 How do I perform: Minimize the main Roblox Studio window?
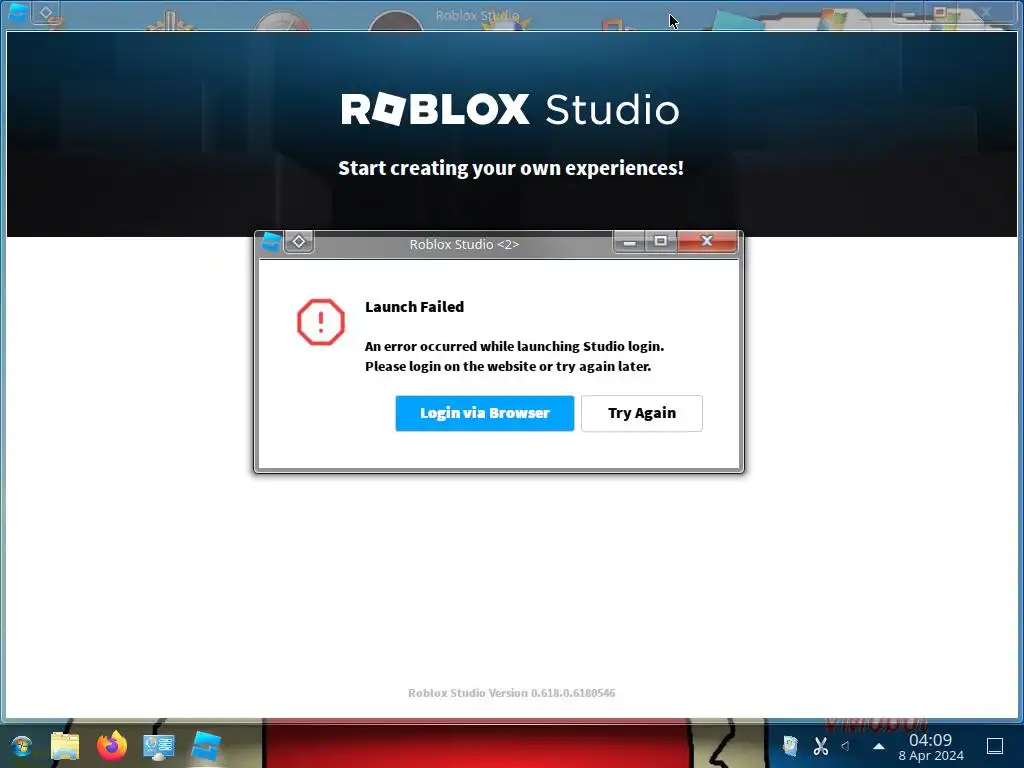(908, 12)
